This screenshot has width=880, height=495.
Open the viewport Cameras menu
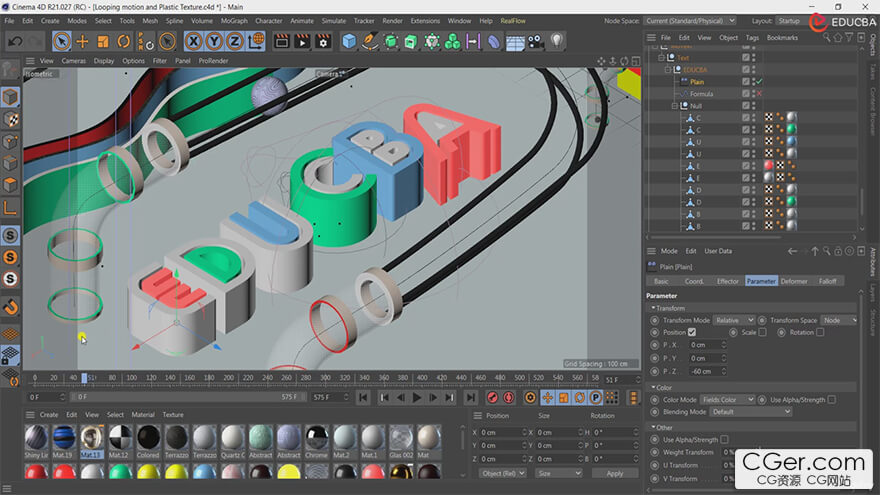click(74, 61)
